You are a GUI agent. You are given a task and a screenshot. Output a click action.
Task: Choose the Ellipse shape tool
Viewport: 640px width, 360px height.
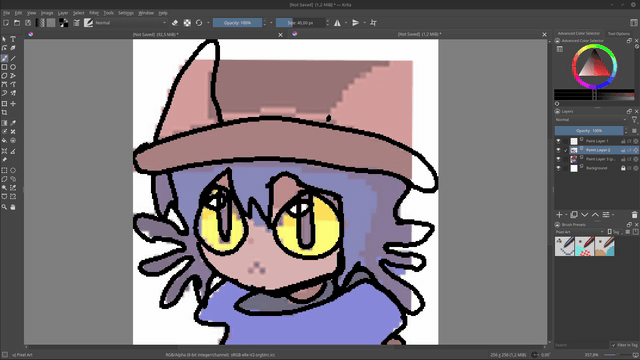[13, 67]
